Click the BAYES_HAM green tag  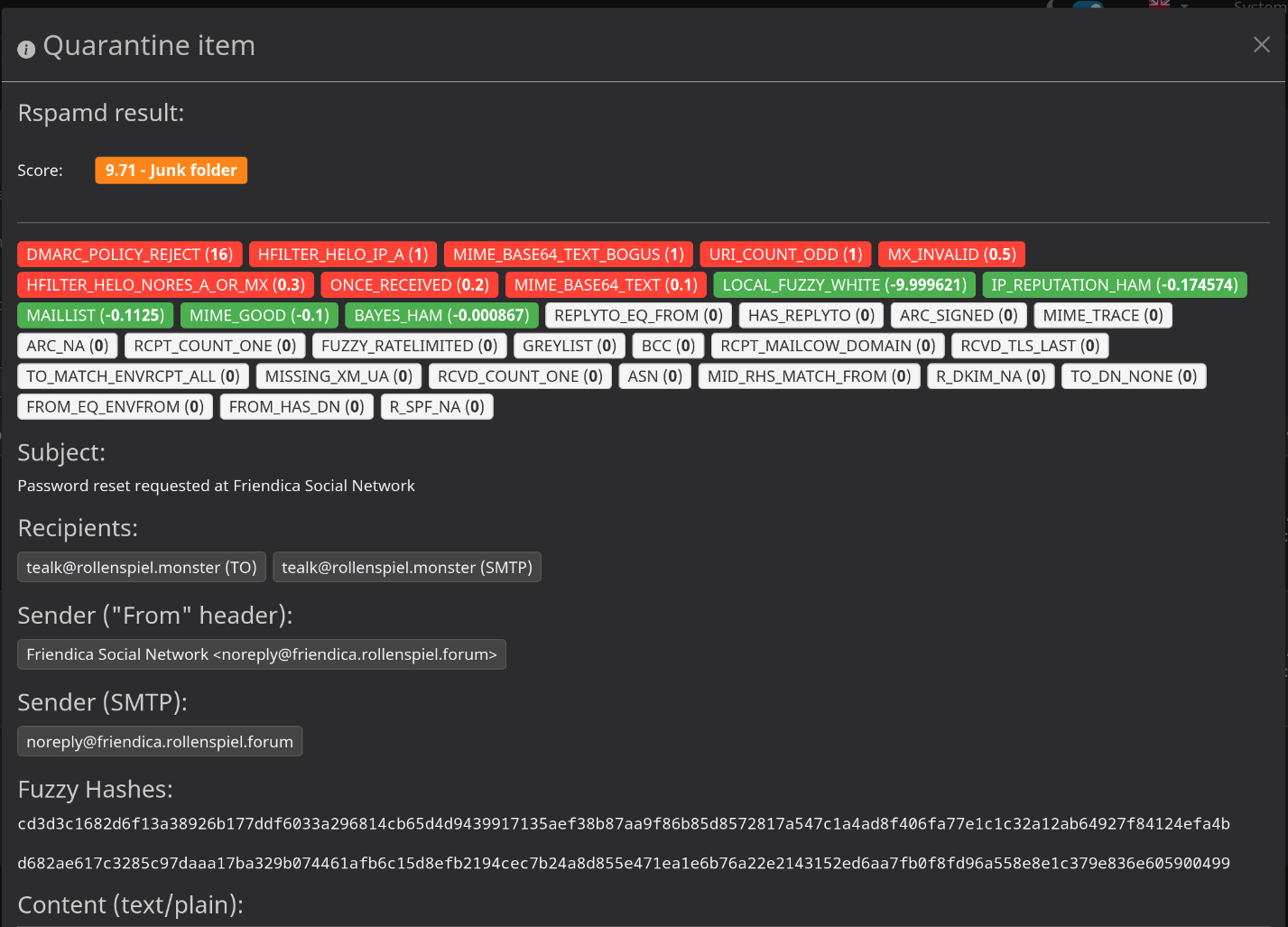click(441, 316)
